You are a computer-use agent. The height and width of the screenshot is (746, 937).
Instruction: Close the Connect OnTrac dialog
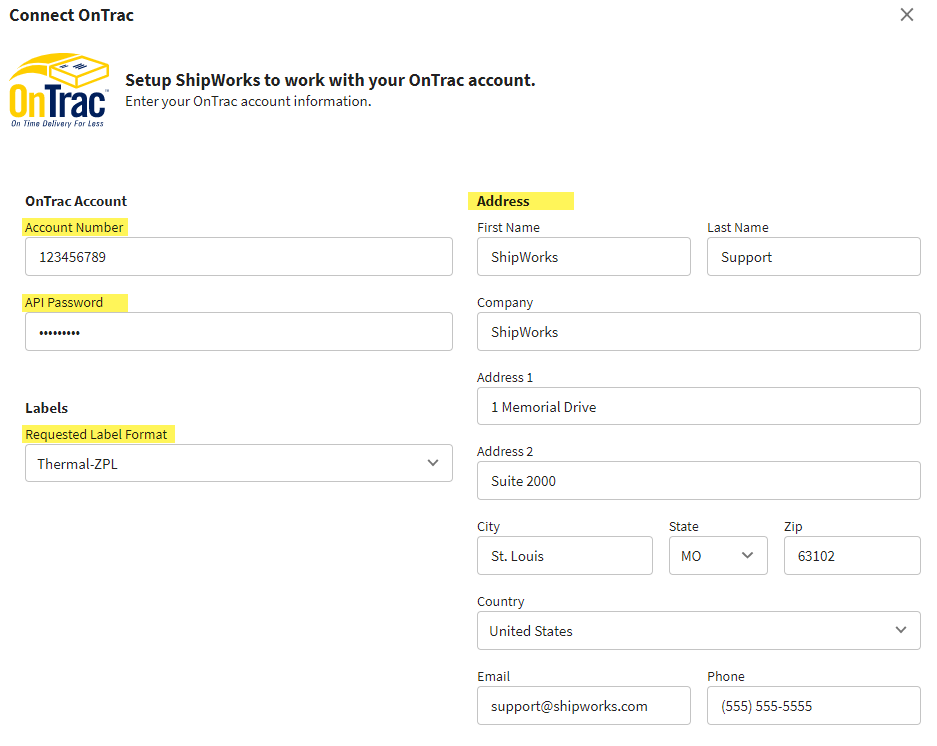(907, 15)
